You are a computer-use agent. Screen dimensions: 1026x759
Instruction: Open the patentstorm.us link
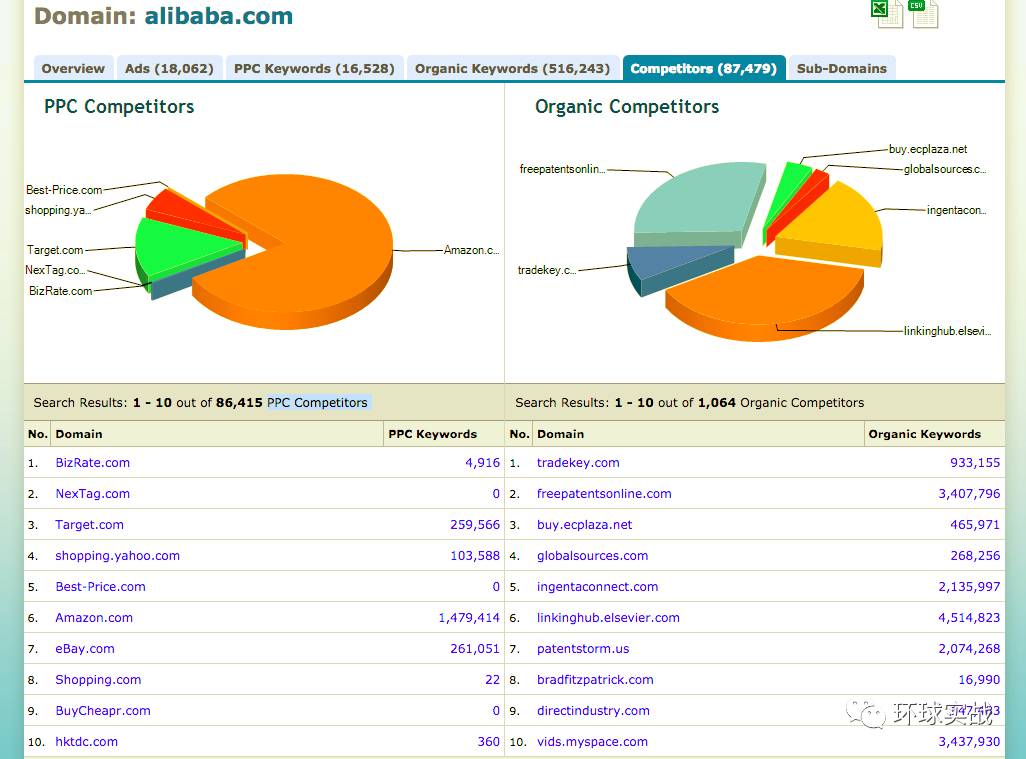[x=583, y=648]
